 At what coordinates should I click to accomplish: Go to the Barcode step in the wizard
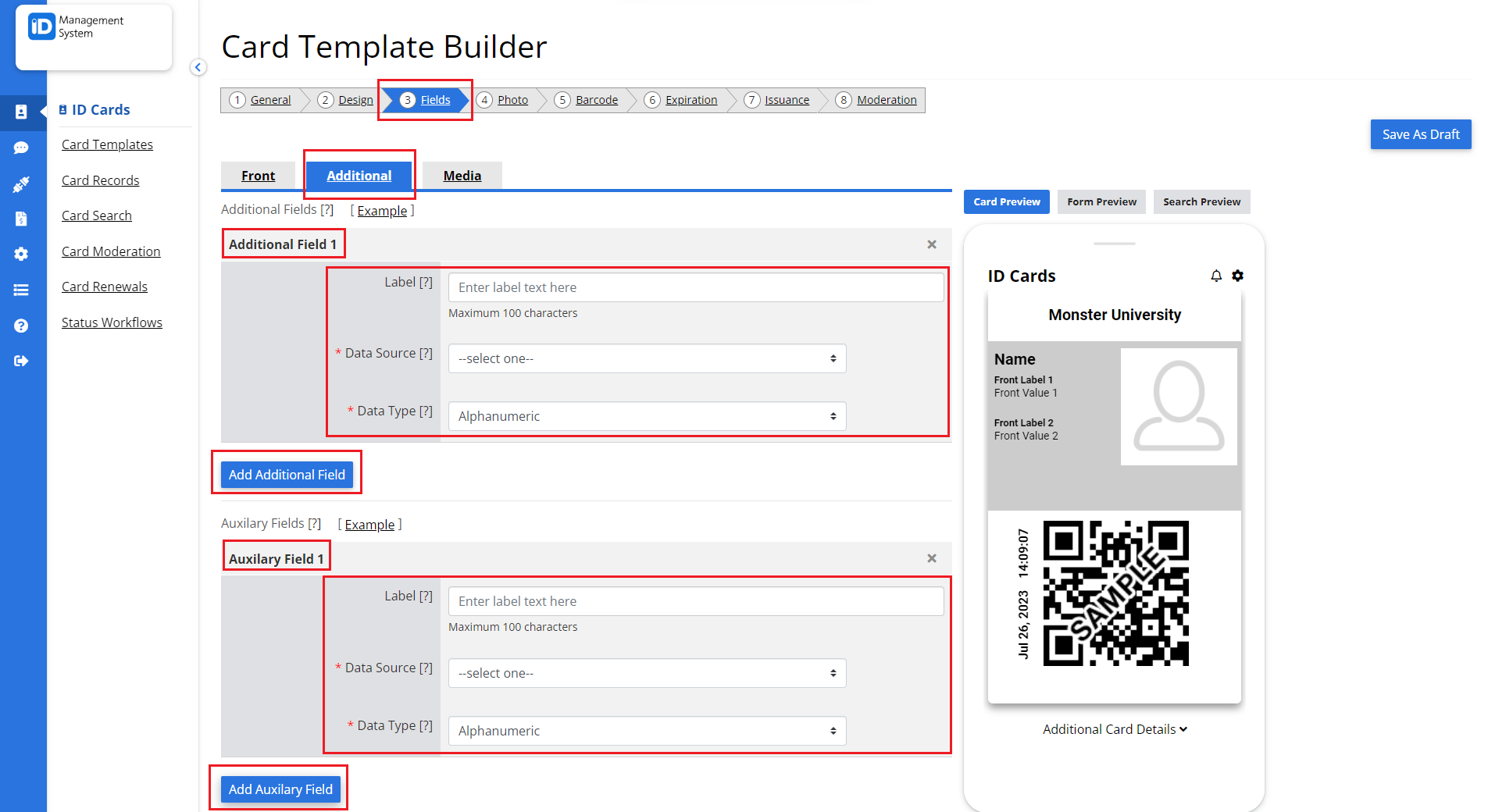coord(596,99)
